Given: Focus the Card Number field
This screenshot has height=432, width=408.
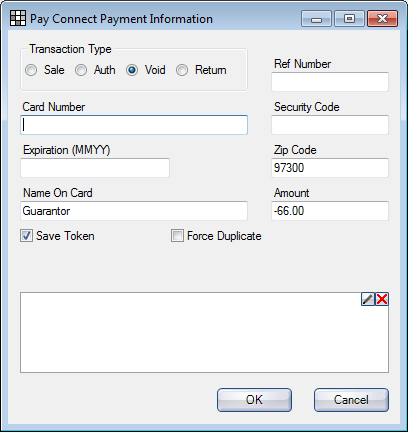Looking at the screenshot, I should tap(134, 125).
